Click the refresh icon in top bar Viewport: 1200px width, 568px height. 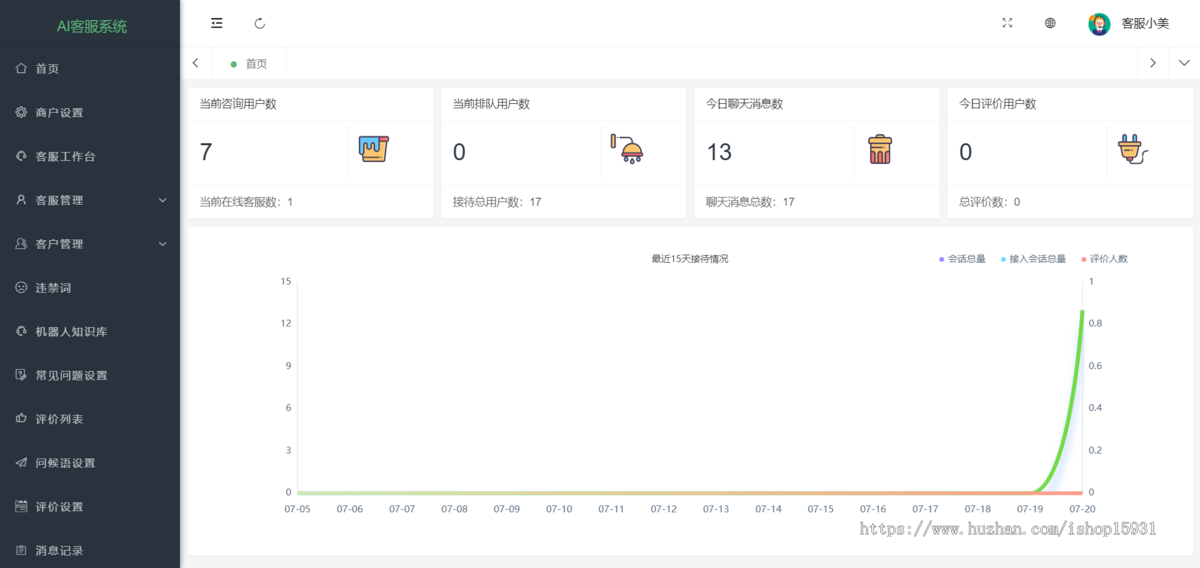(260, 23)
